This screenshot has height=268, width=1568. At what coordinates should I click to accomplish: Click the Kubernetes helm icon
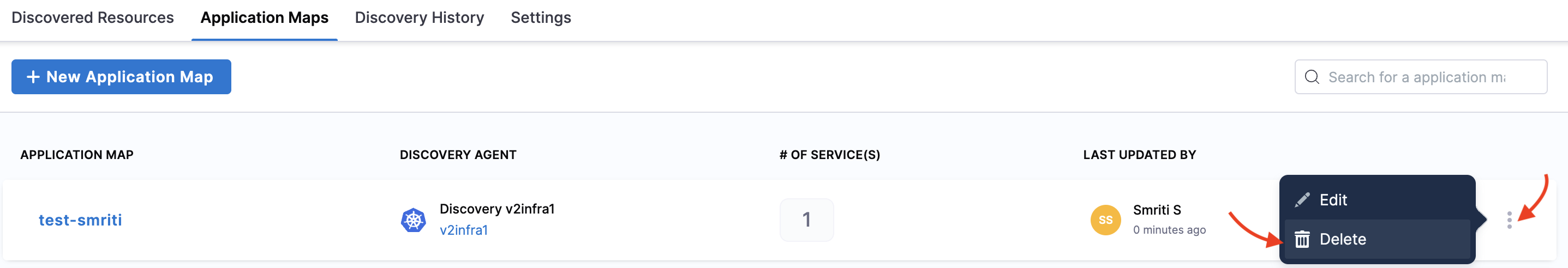414,220
